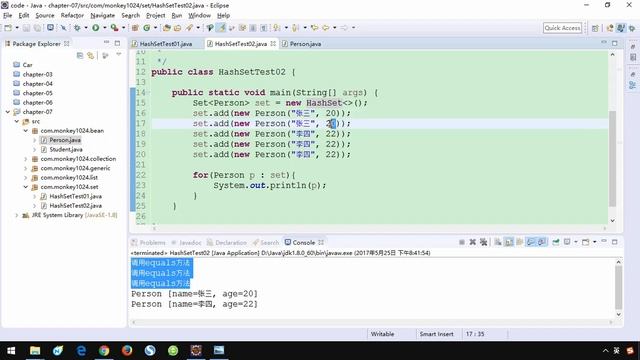This screenshot has height=360, width=640.
Task: Open Google Chrome from the taskbar
Action: [104, 351]
